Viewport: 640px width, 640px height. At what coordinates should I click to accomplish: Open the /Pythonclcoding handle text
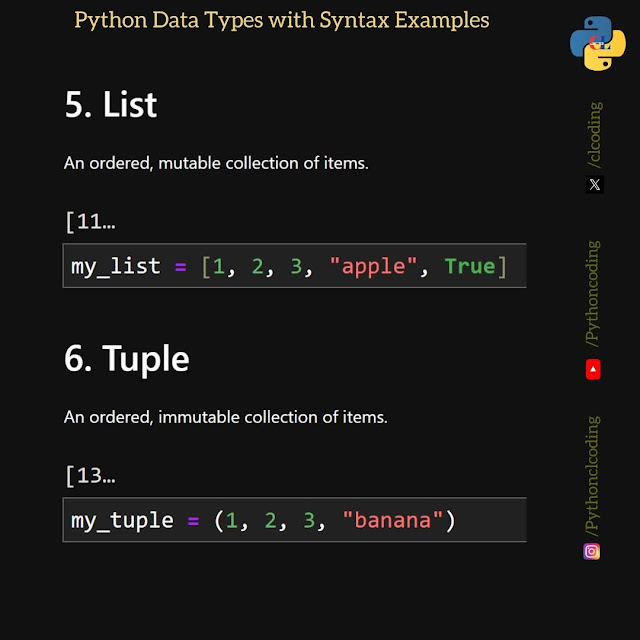(x=592, y=476)
